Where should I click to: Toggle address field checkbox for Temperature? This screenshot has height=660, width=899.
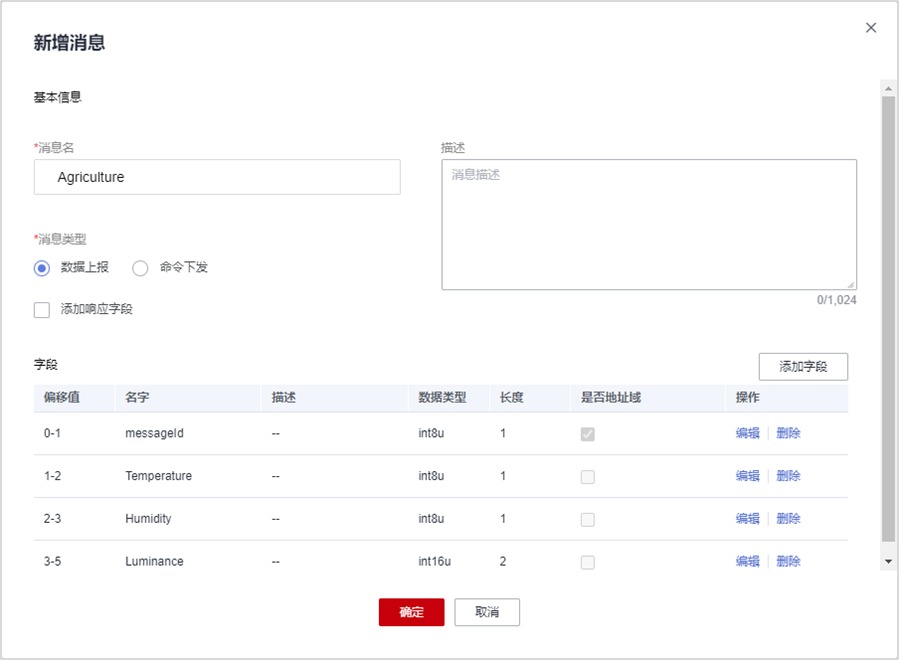coord(588,477)
